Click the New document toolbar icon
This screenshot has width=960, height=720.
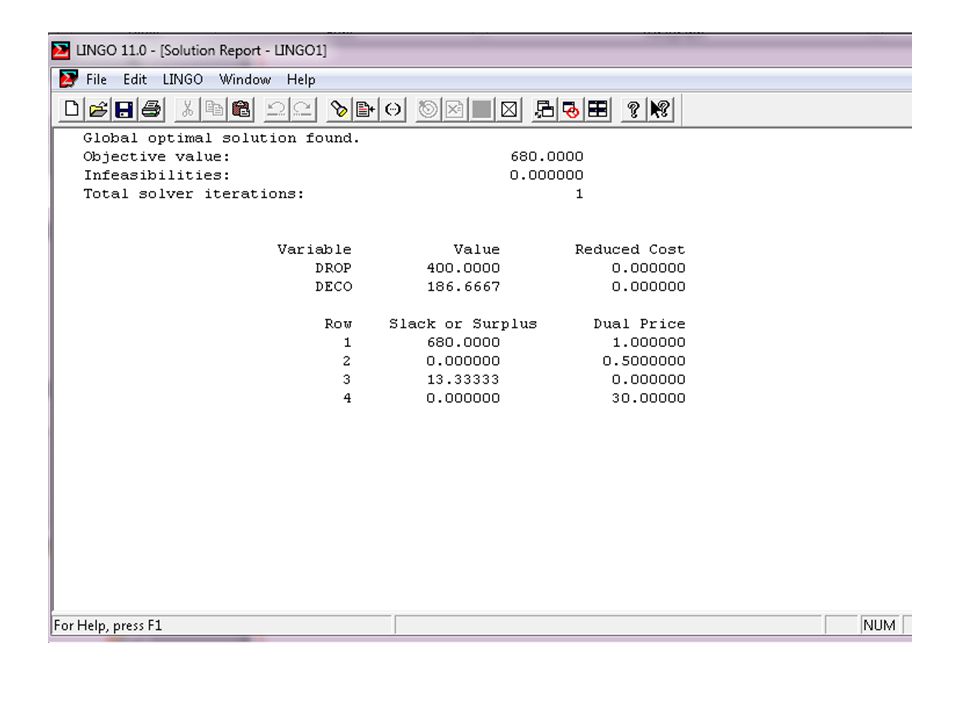pyautogui.click(x=72, y=110)
